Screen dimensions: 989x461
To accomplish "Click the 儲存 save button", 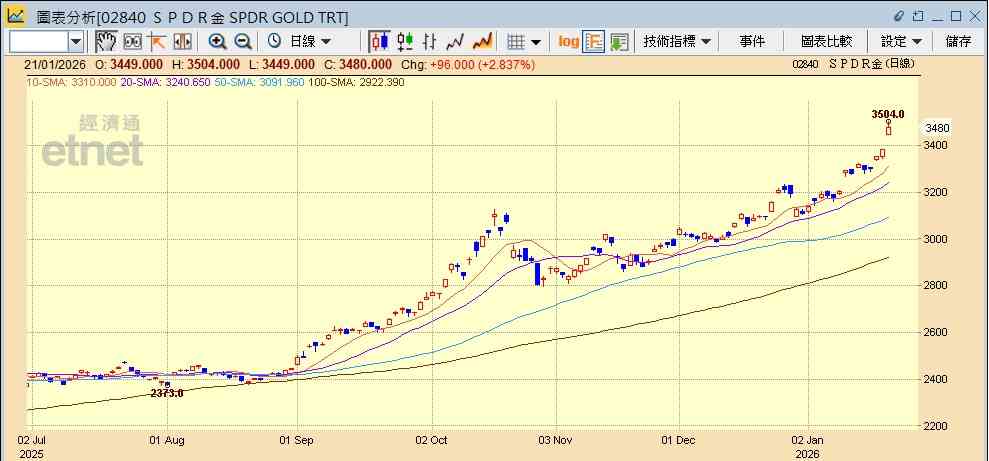I will point(958,42).
